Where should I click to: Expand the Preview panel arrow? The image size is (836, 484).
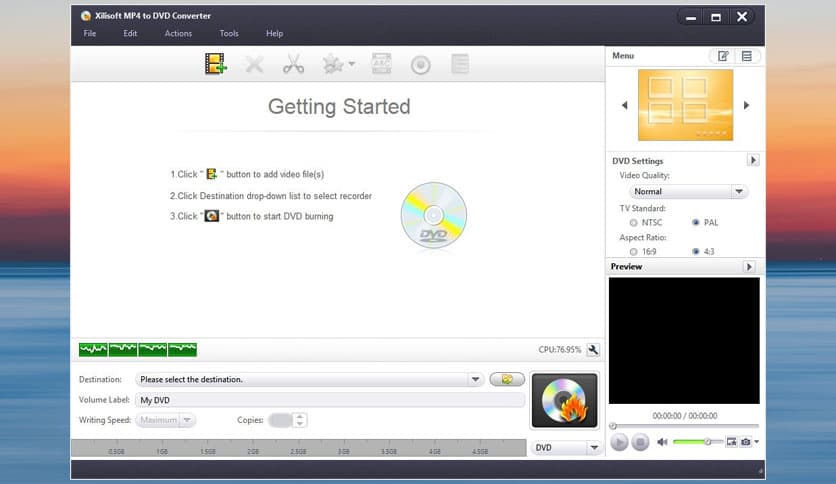(x=749, y=267)
